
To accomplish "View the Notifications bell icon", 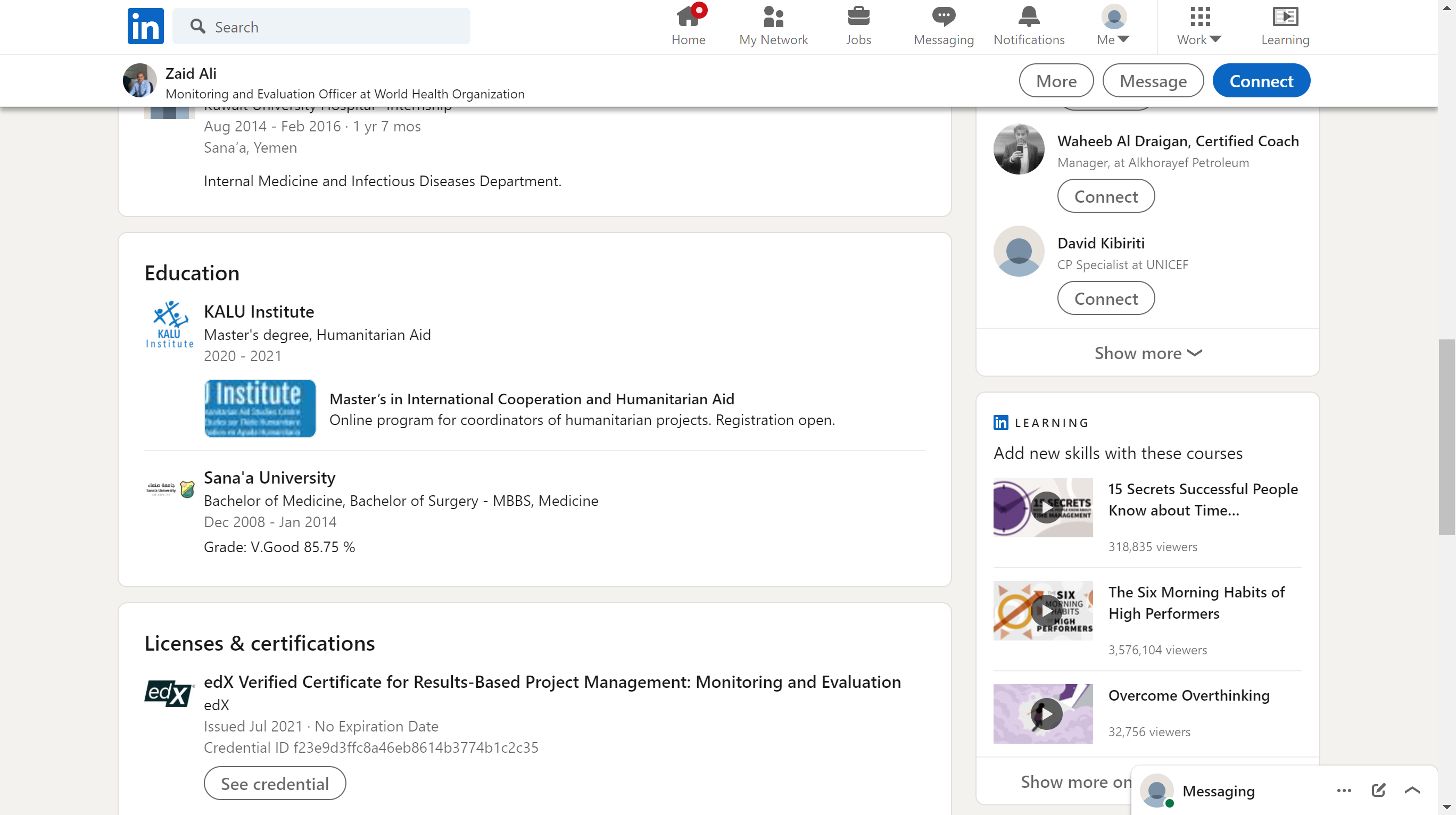I will [1028, 17].
